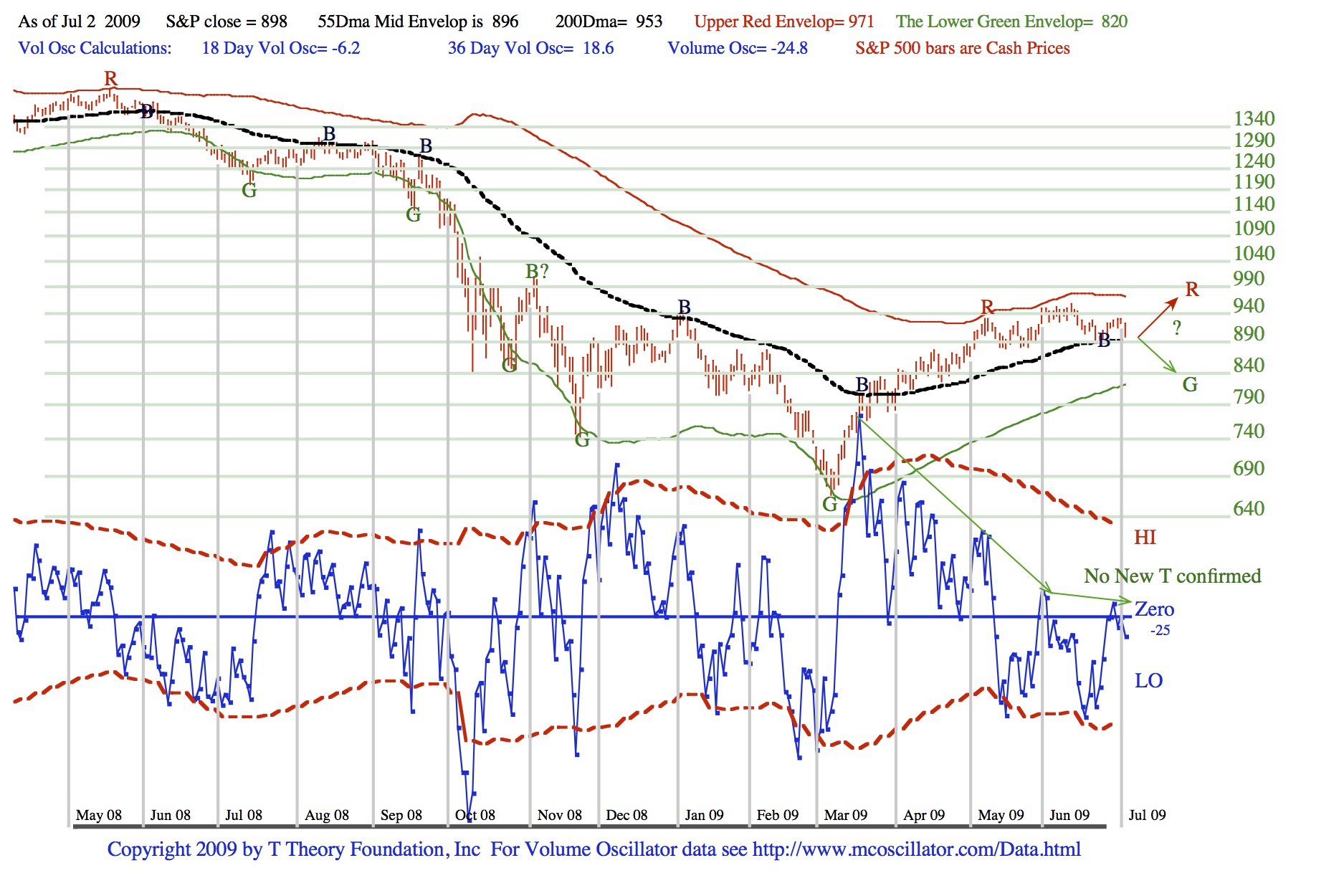The height and width of the screenshot is (896, 1344).
Task: Select the Mar 09 month marker
Action: (x=846, y=815)
